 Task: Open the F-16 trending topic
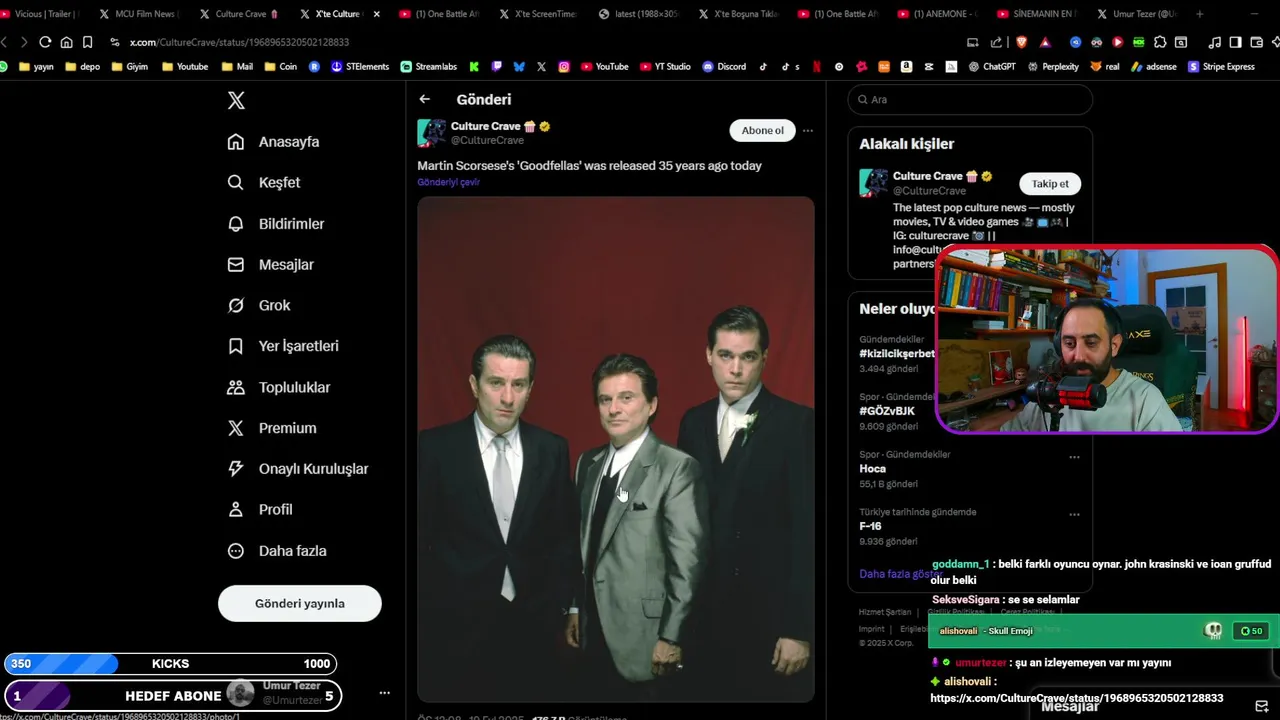tap(870, 526)
